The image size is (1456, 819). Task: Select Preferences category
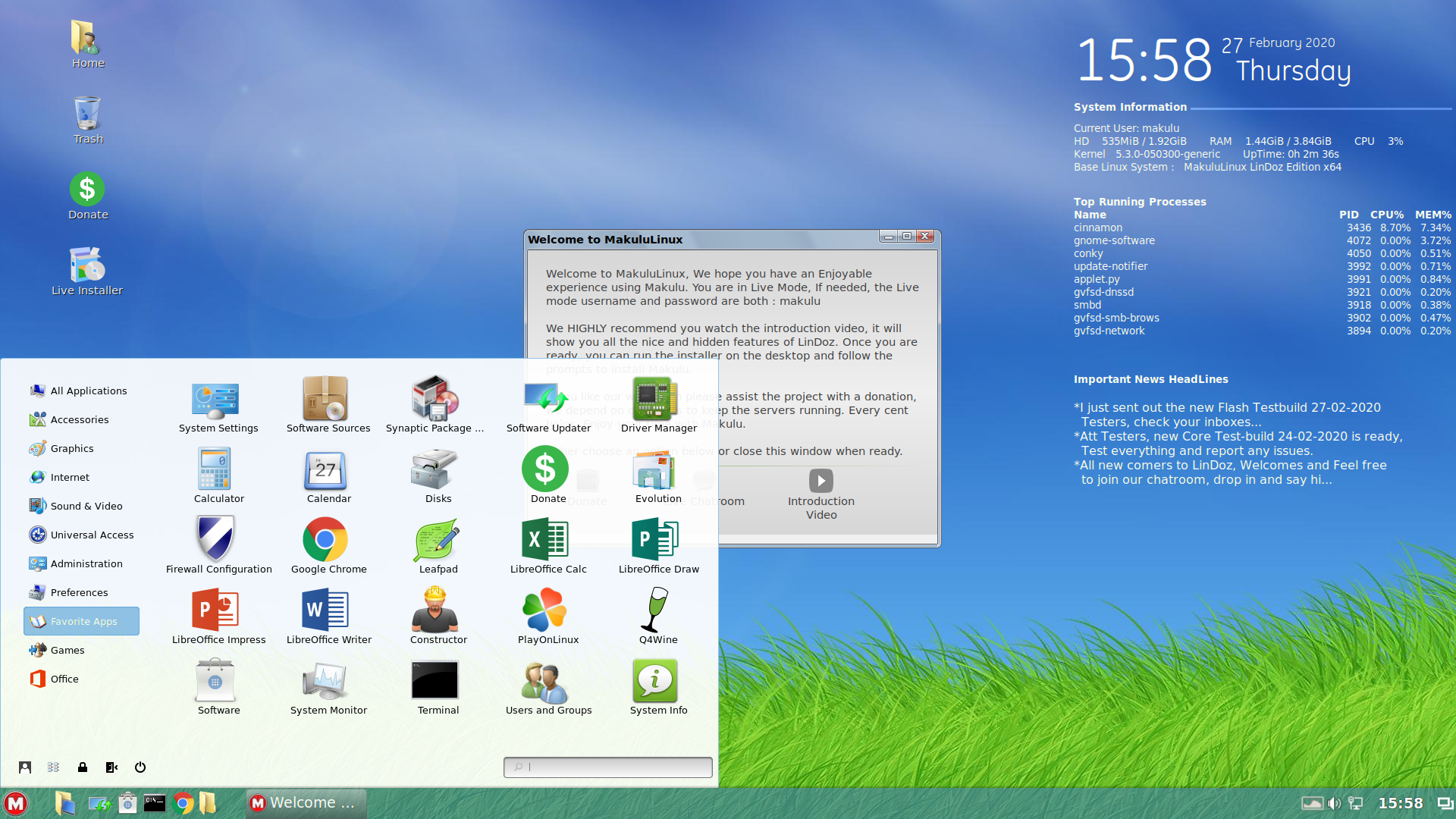point(81,592)
